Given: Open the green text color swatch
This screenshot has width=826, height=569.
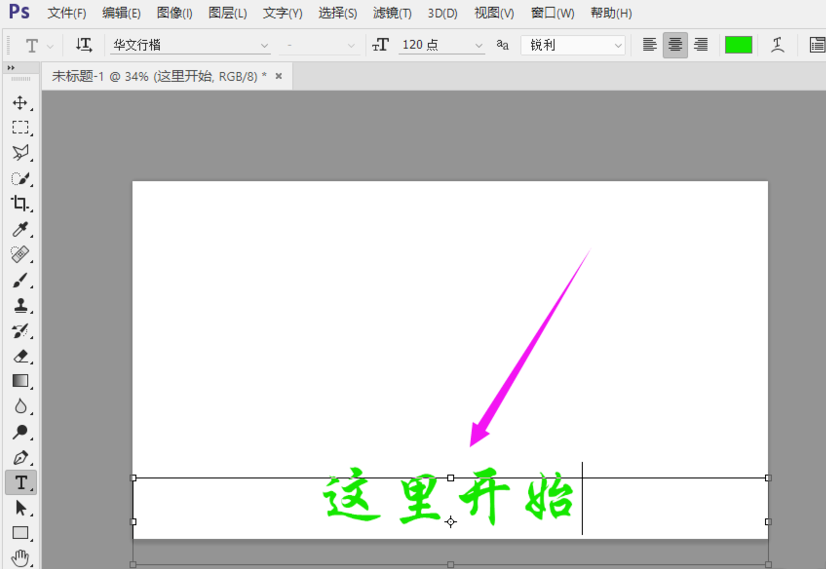Looking at the screenshot, I should coord(738,45).
